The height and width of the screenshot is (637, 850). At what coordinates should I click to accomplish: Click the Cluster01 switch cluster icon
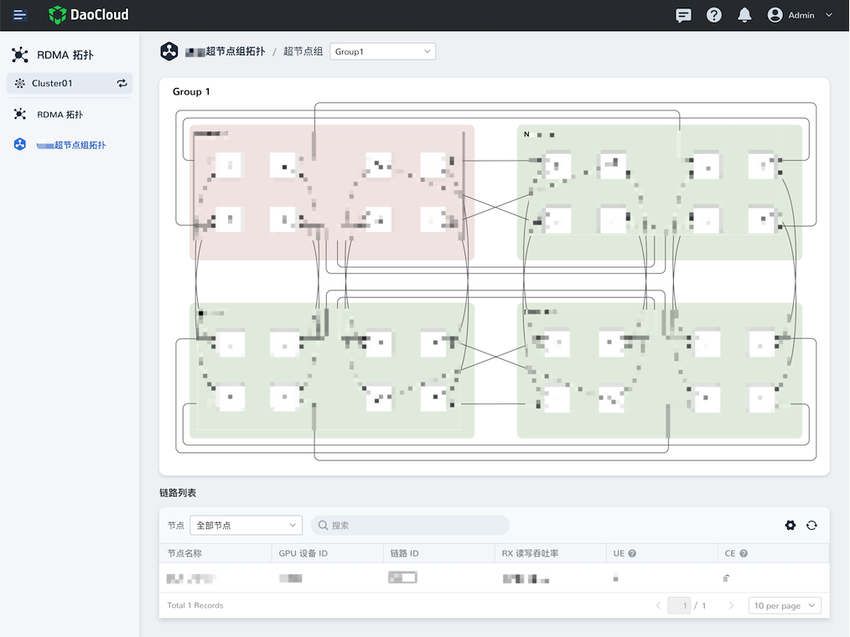122,83
